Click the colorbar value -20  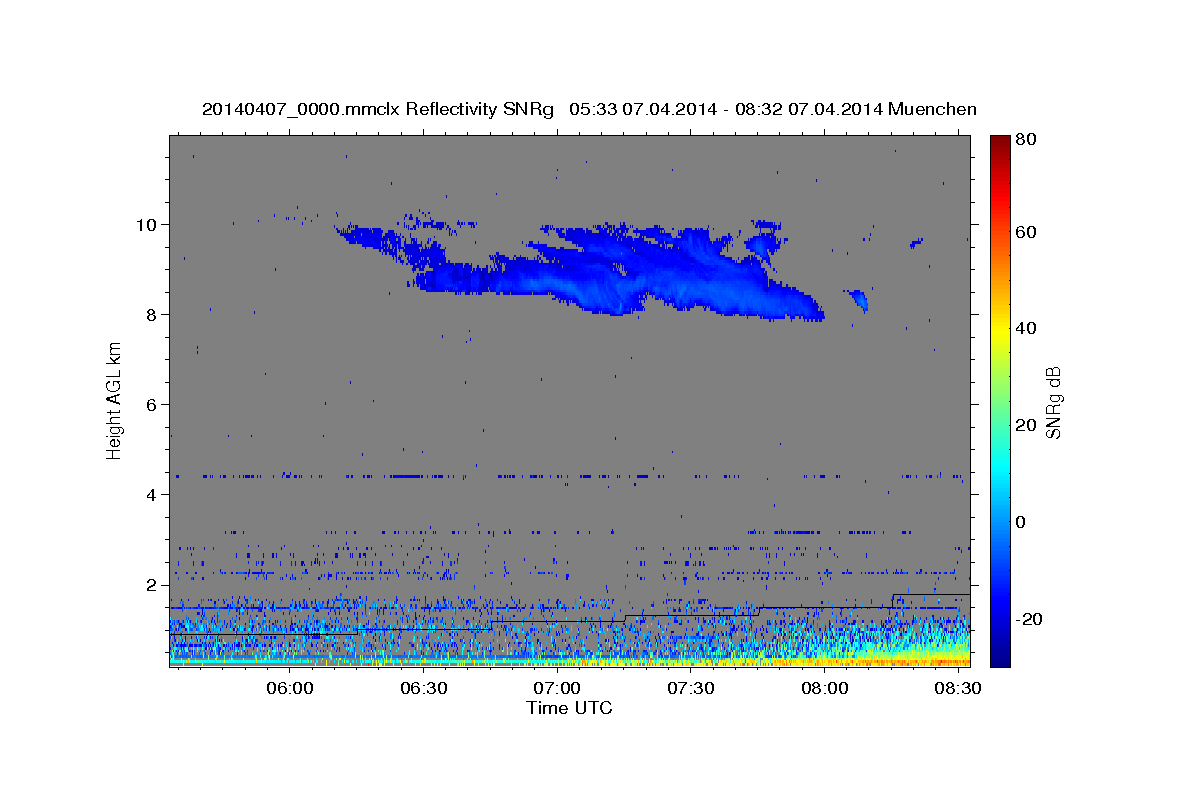[1027, 619]
